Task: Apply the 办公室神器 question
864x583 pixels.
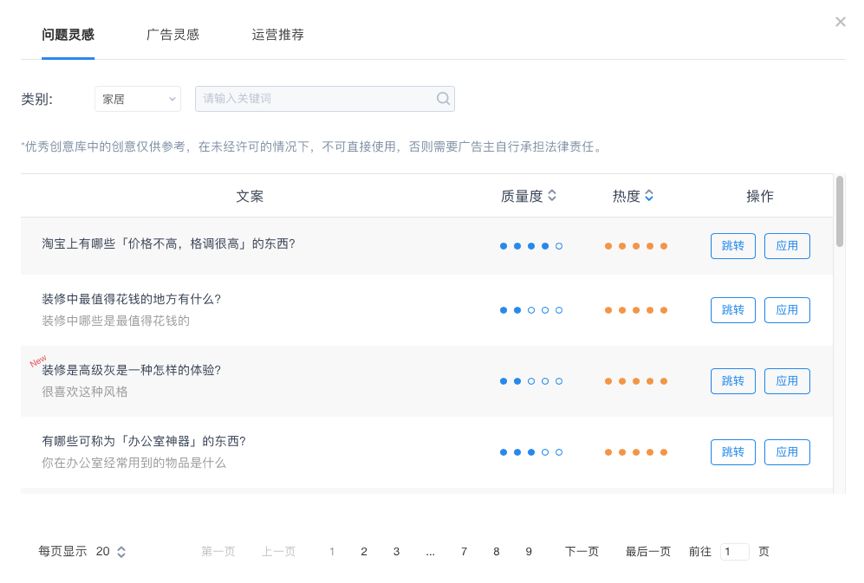Action: coord(787,452)
